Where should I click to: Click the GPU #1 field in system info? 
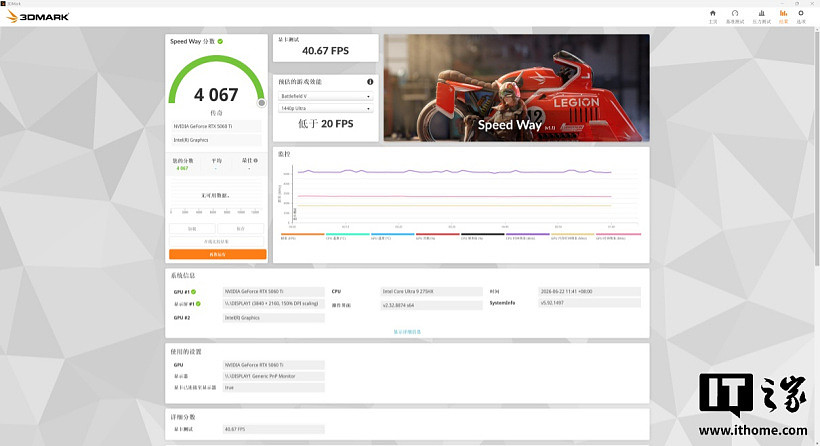[274, 291]
